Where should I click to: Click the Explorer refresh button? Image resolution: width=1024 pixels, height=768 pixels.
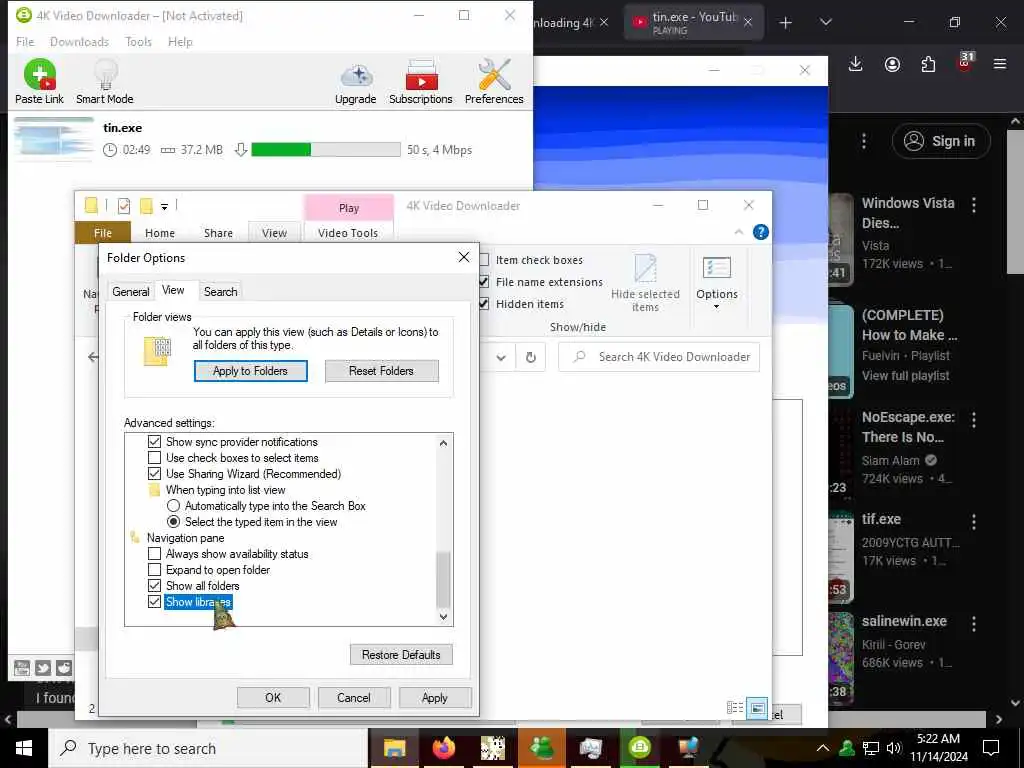click(x=531, y=357)
